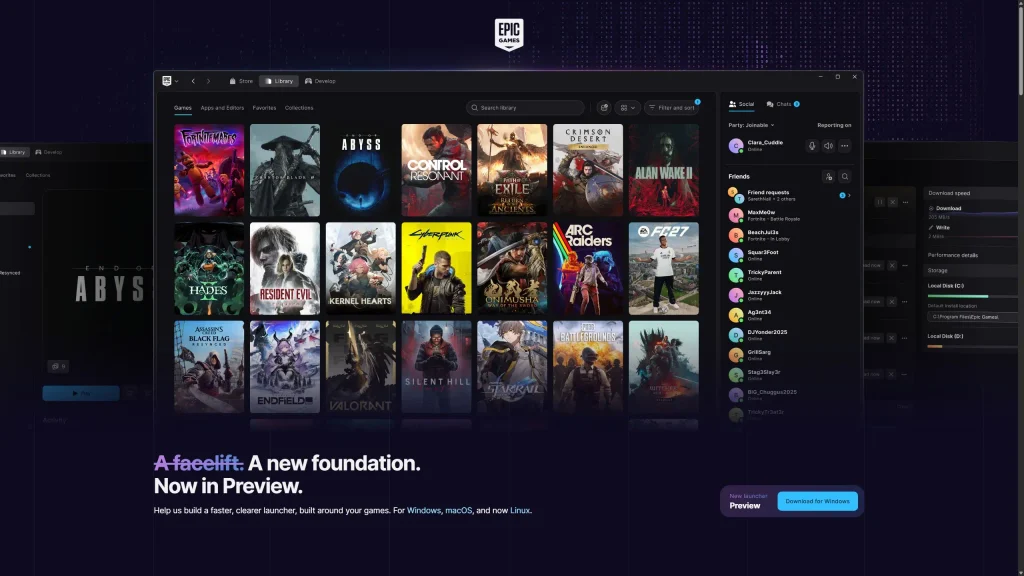This screenshot has width=1024, height=576.
Task: Open the Epic launcher menu icon
Action: 167,81
